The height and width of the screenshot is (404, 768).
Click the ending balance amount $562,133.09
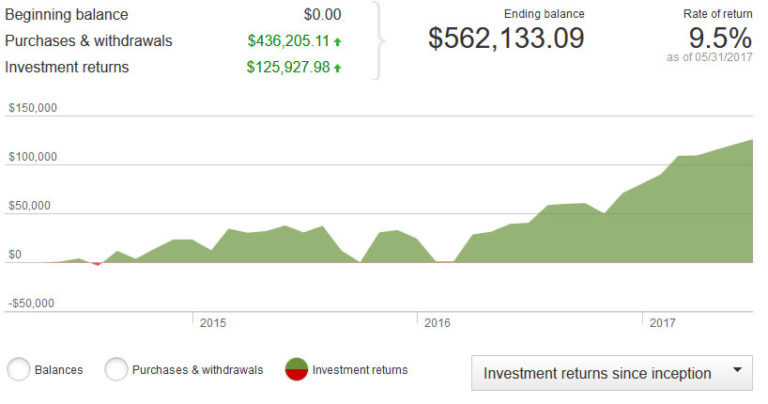pos(506,38)
